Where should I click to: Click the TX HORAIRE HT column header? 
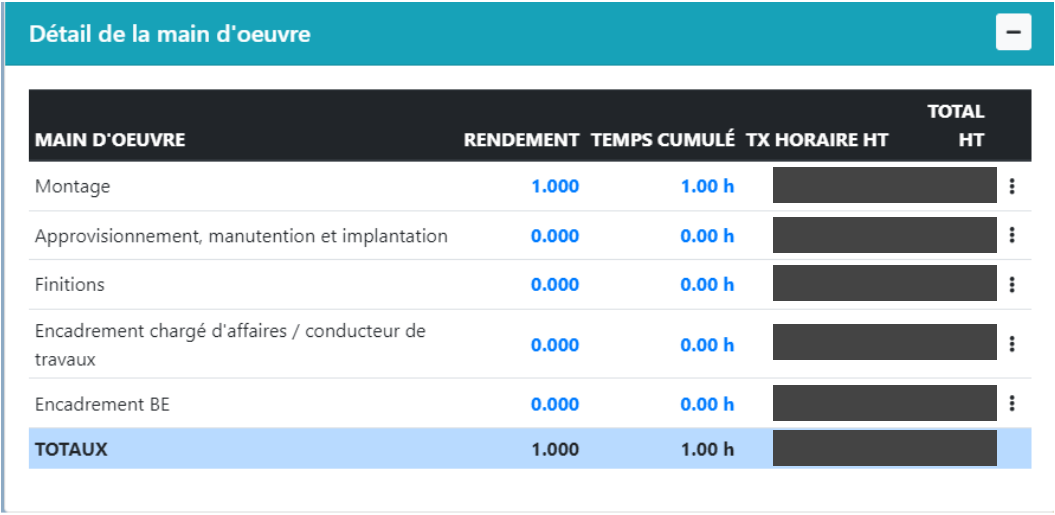pos(817,141)
